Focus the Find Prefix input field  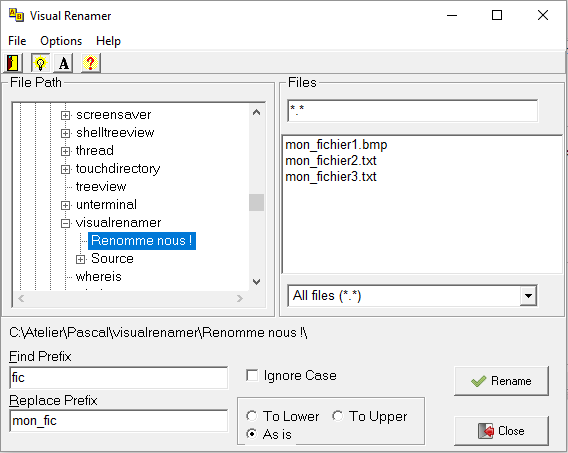(x=119, y=378)
